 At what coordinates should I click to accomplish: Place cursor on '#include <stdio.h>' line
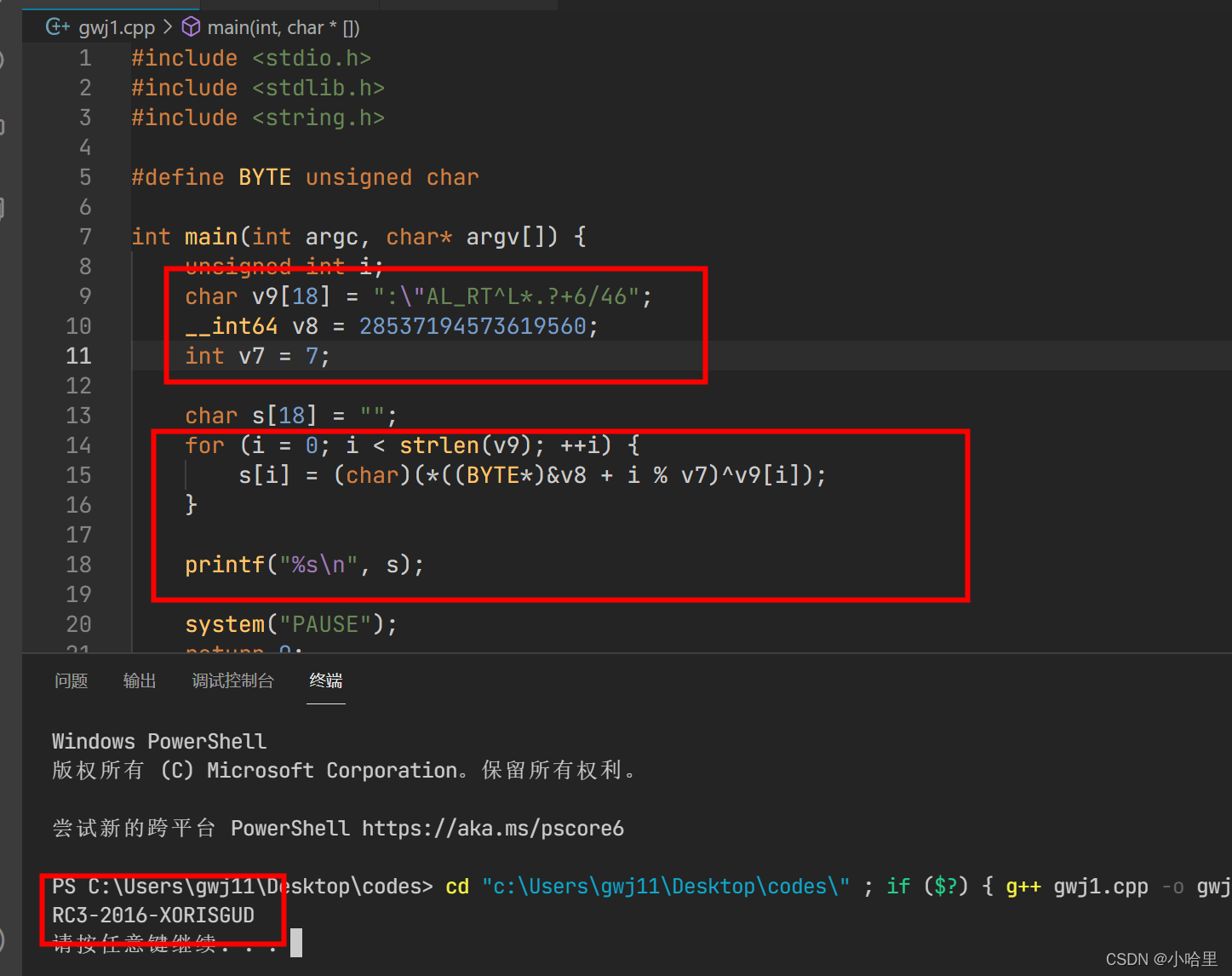click(x=251, y=58)
